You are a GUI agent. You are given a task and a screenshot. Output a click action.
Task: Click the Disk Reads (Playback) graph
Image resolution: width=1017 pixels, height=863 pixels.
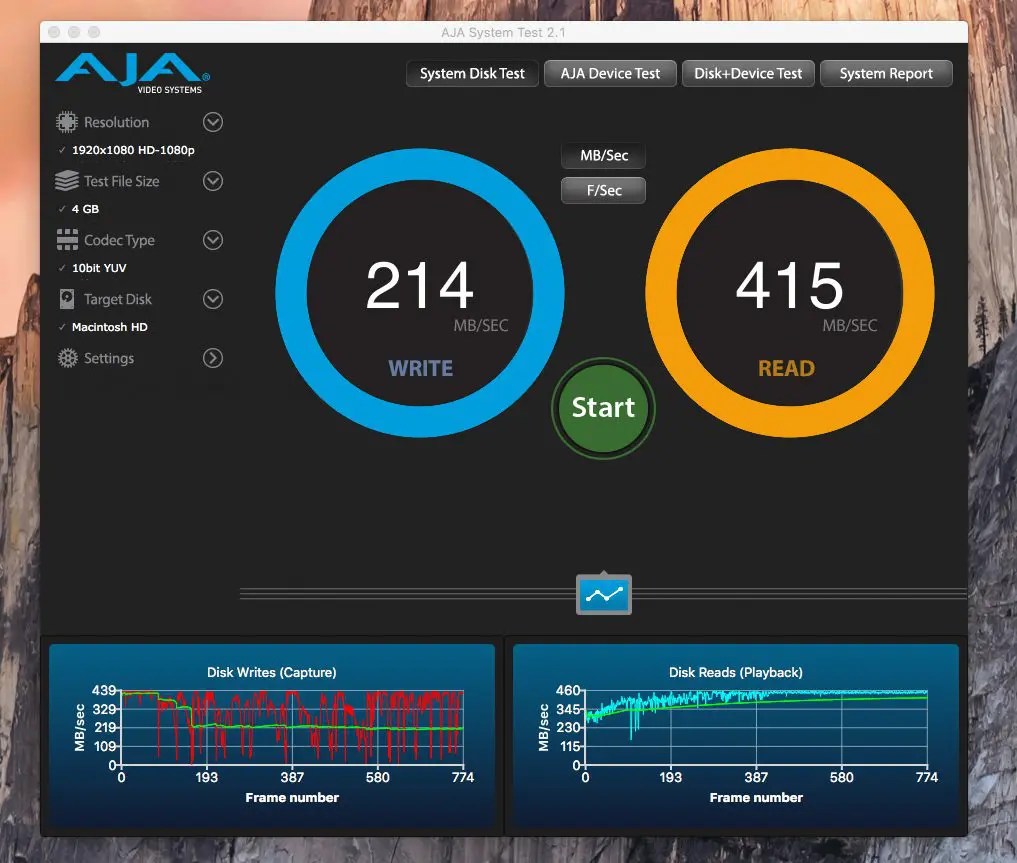(736, 735)
